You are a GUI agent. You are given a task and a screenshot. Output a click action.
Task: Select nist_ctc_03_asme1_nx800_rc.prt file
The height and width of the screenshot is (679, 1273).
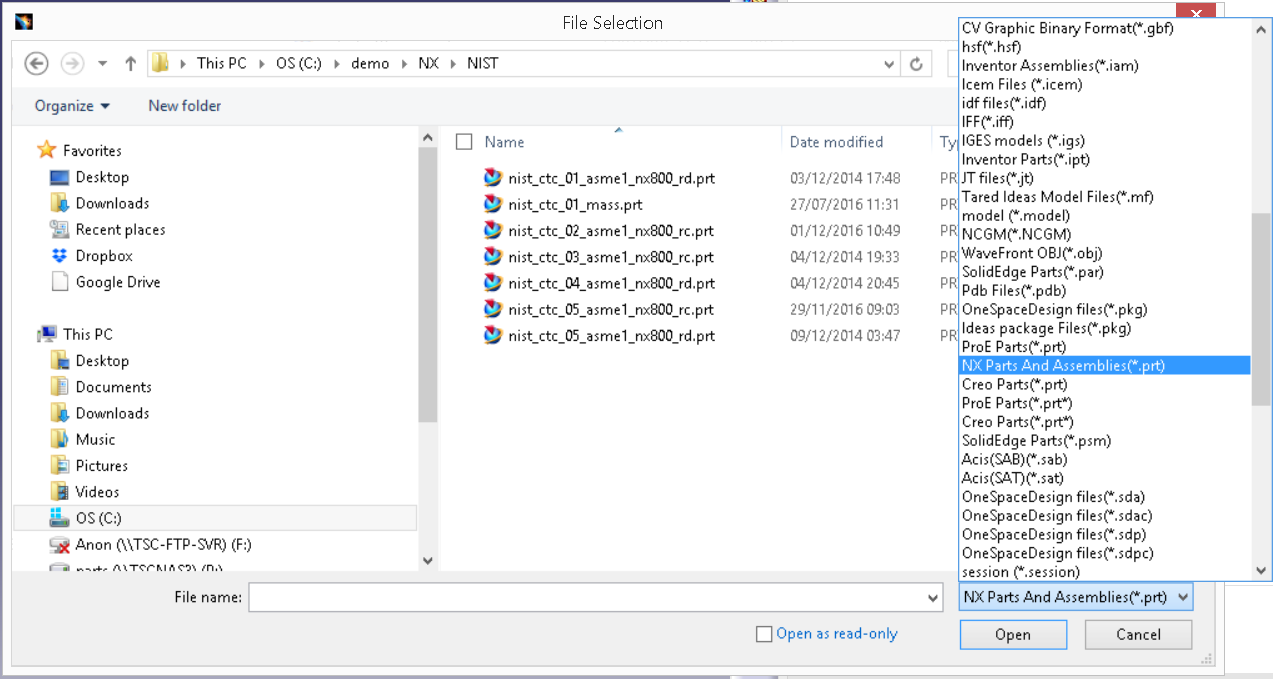point(611,257)
